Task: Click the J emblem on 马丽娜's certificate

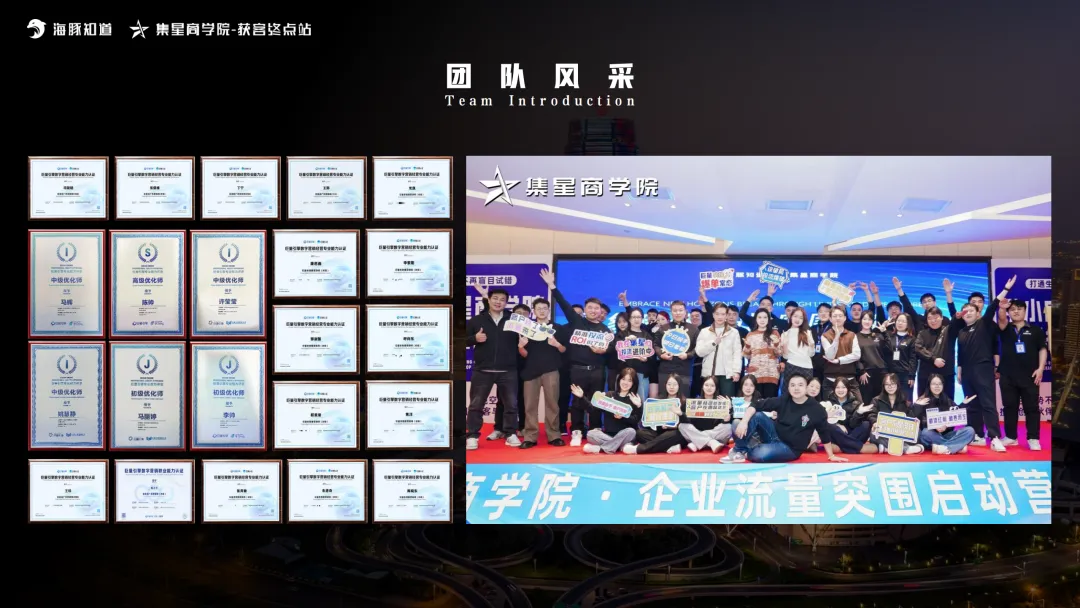Action: click(x=147, y=364)
